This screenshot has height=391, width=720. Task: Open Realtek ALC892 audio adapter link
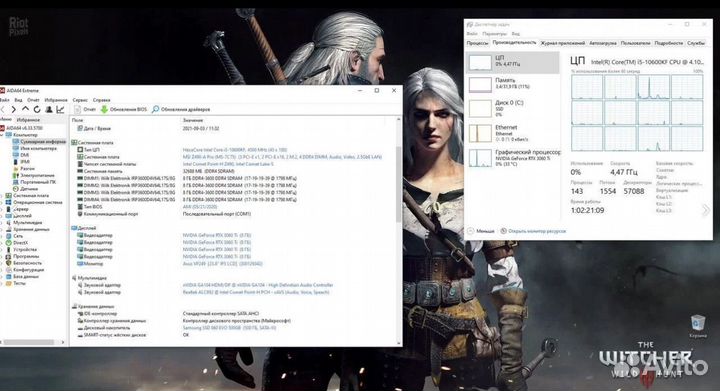pos(256,292)
